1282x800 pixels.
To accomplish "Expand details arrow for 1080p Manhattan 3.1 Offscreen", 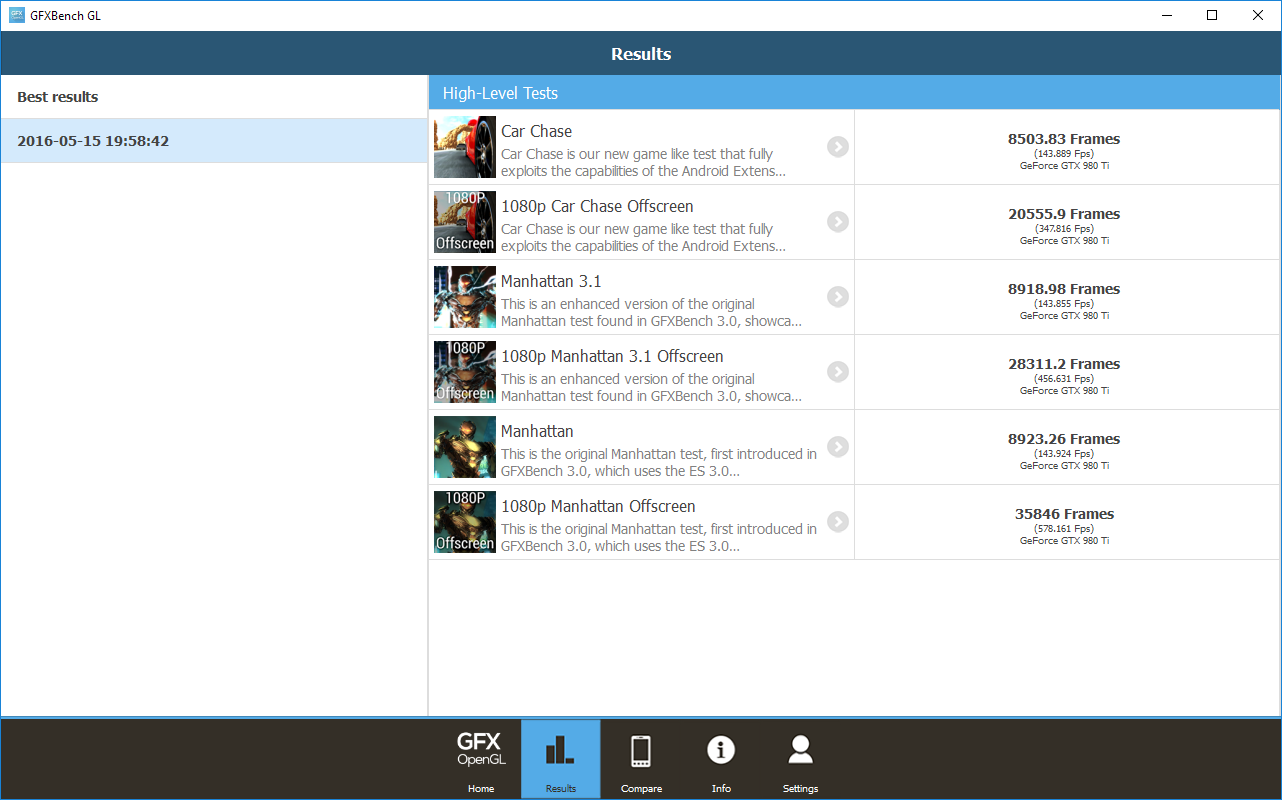I will point(838,372).
